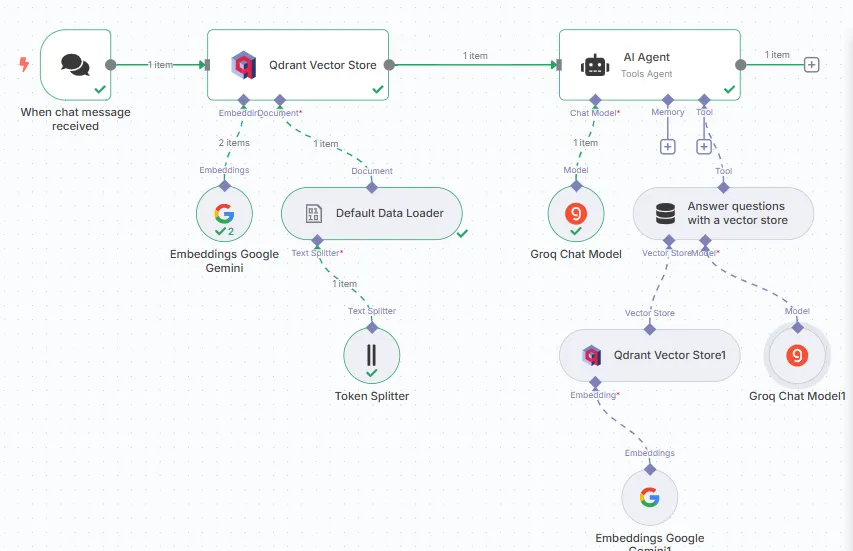The width and height of the screenshot is (853, 551).
Task: Click the Qdrant Vector Store output connector dot
Action: 389,65
